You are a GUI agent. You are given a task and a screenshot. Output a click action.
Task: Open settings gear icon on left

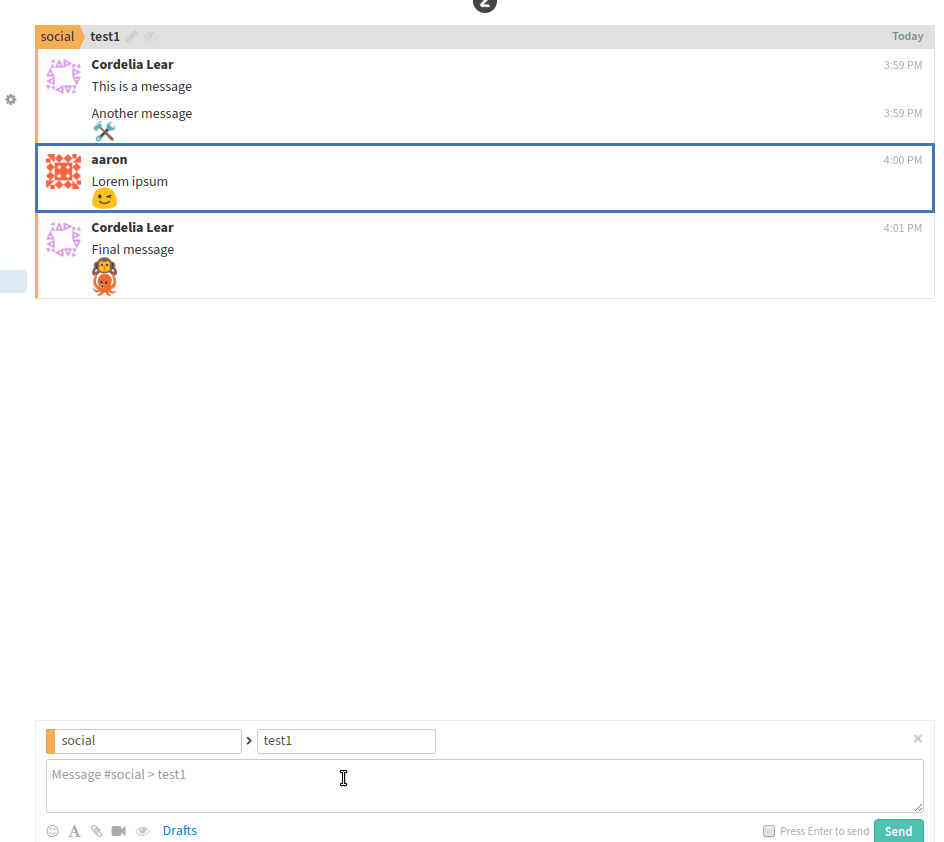click(x=11, y=99)
